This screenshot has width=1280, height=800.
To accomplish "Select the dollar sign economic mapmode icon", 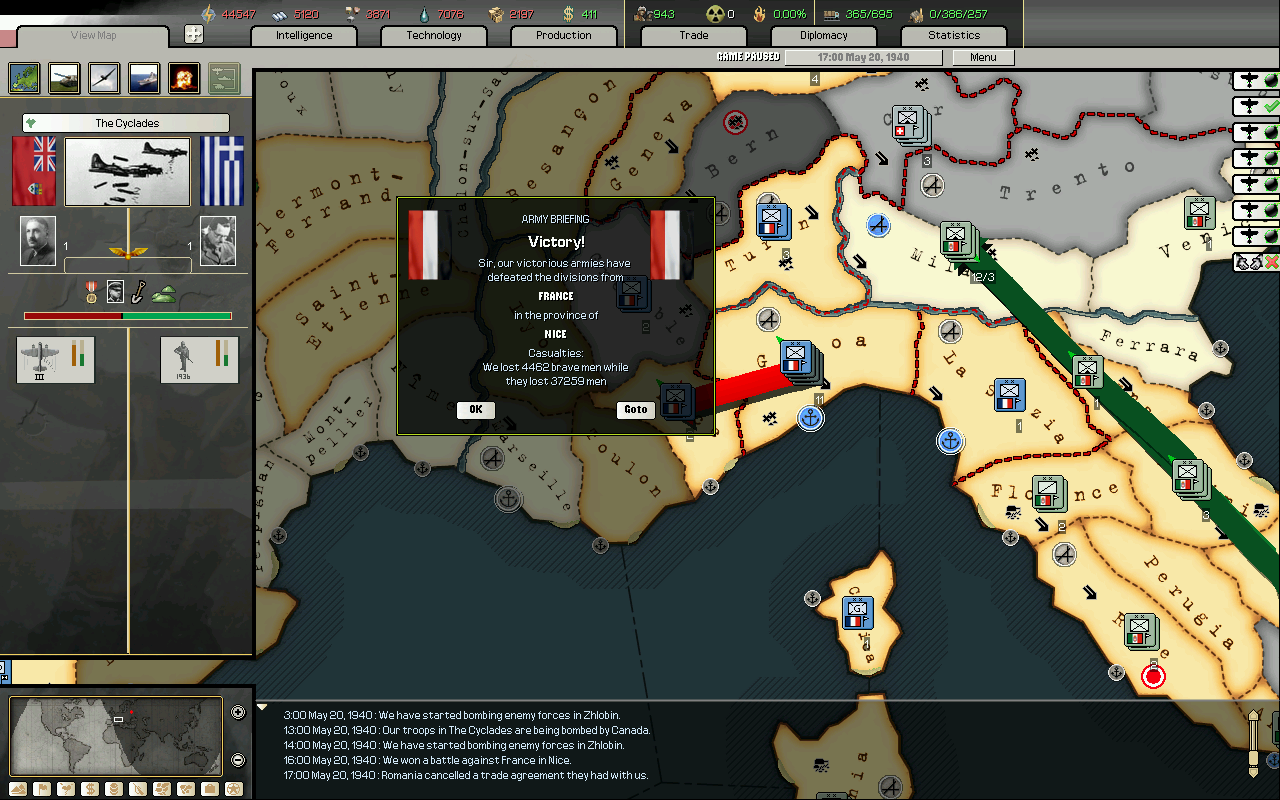I will click(91, 789).
